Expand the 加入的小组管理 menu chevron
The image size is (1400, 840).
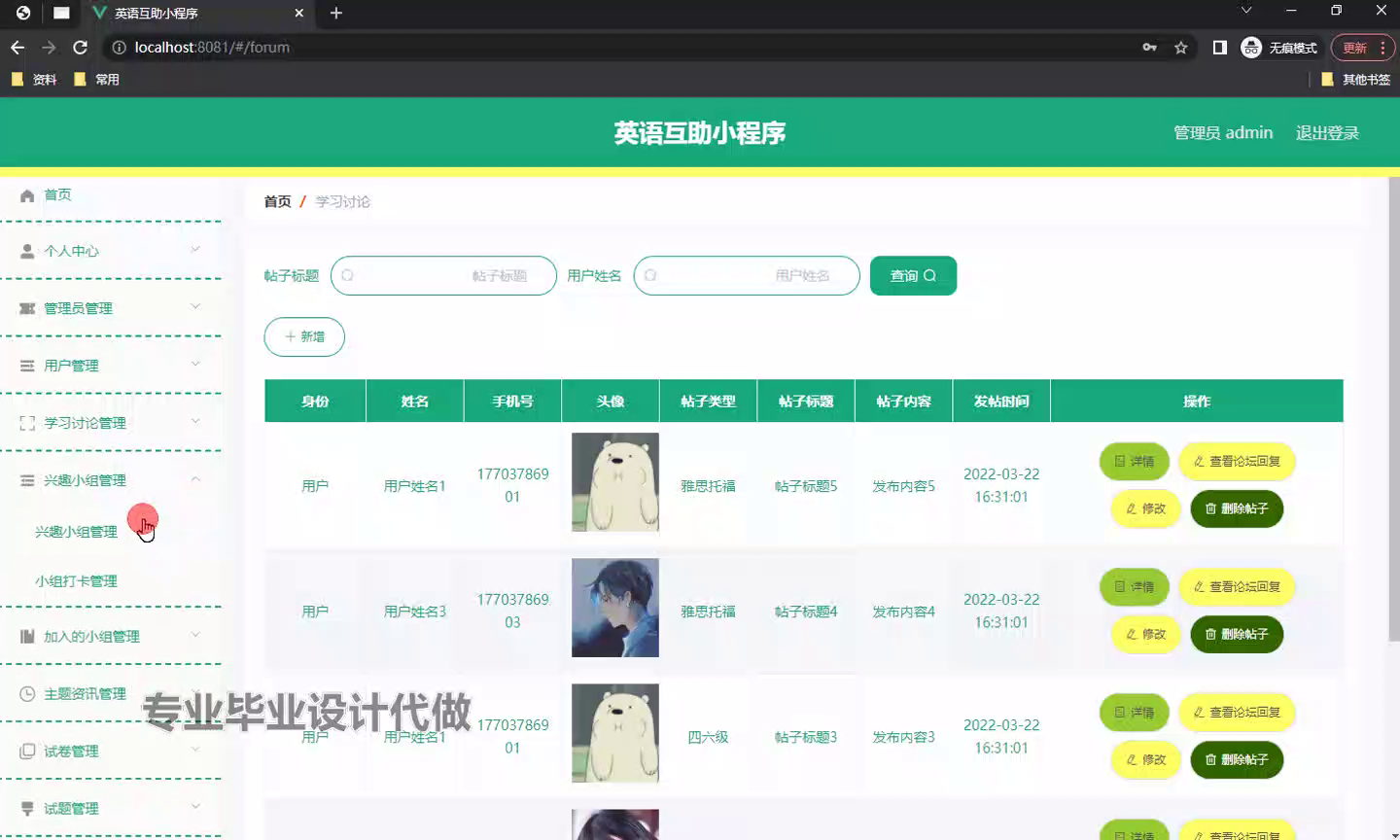[x=195, y=635]
